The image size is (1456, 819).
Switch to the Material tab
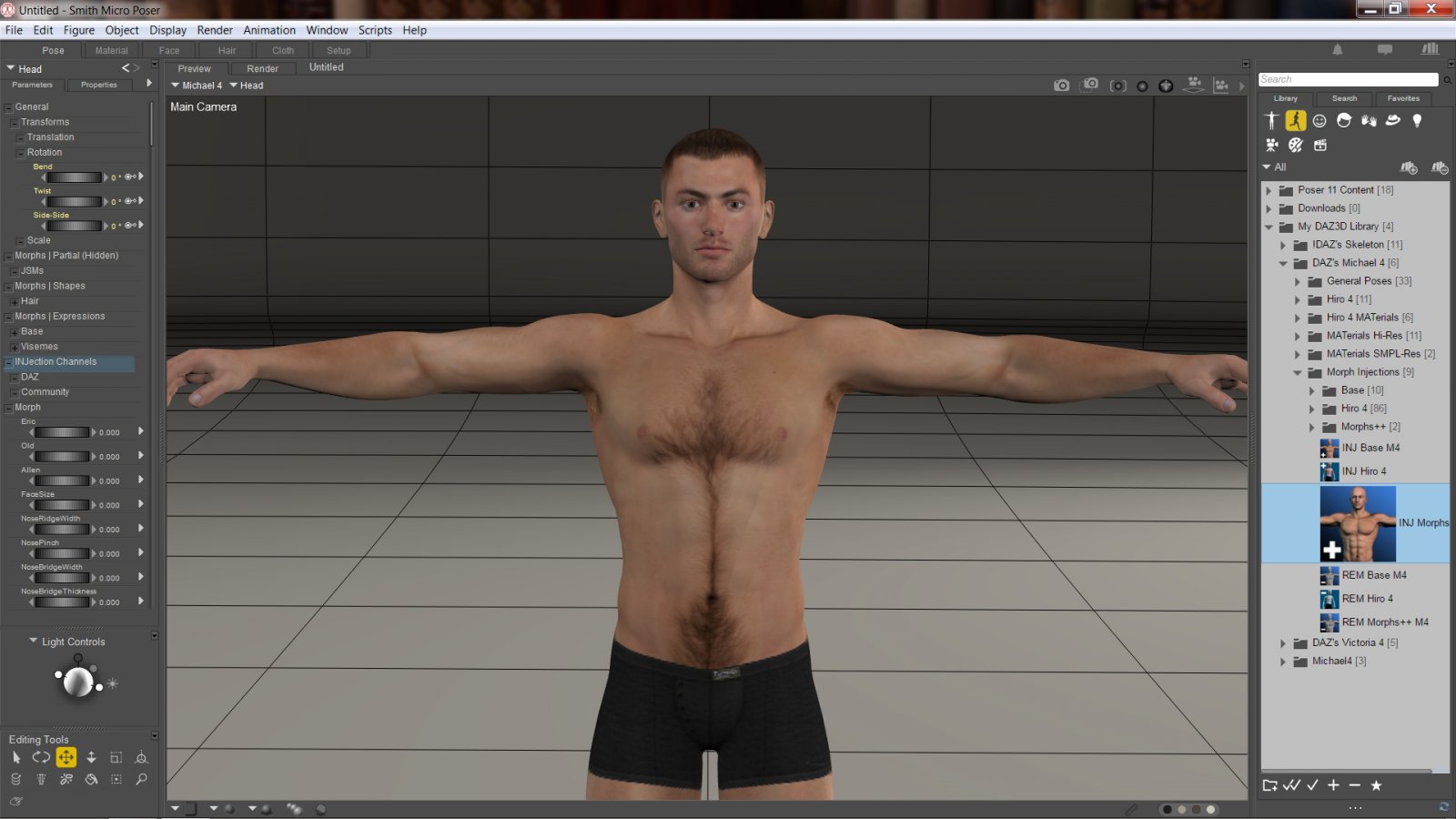[110, 50]
